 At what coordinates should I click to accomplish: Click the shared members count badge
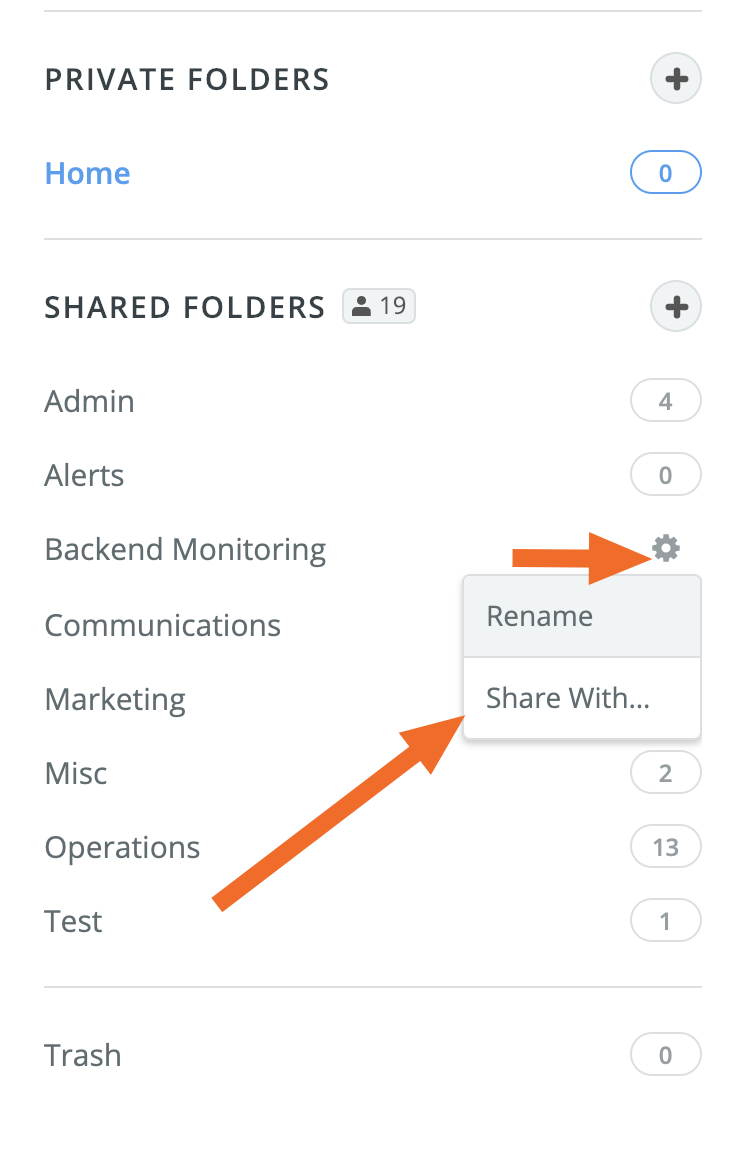click(x=379, y=306)
